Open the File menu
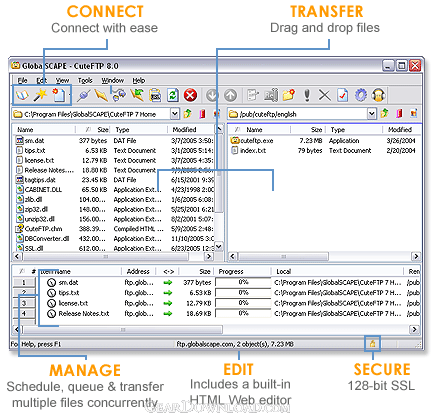Image resolution: width=437 pixels, height=416 pixels. [22, 80]
